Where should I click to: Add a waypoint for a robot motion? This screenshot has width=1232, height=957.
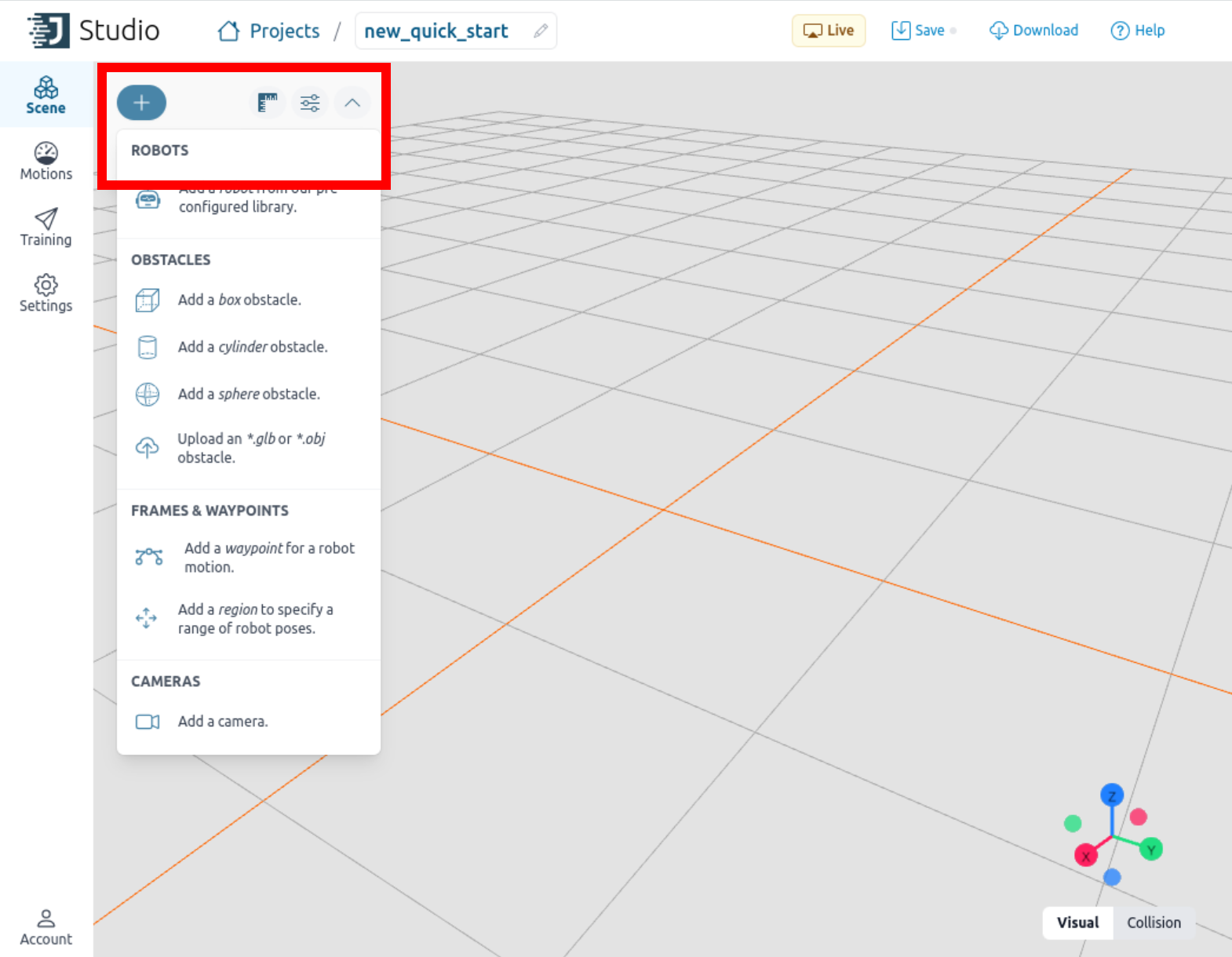[249, 558]
